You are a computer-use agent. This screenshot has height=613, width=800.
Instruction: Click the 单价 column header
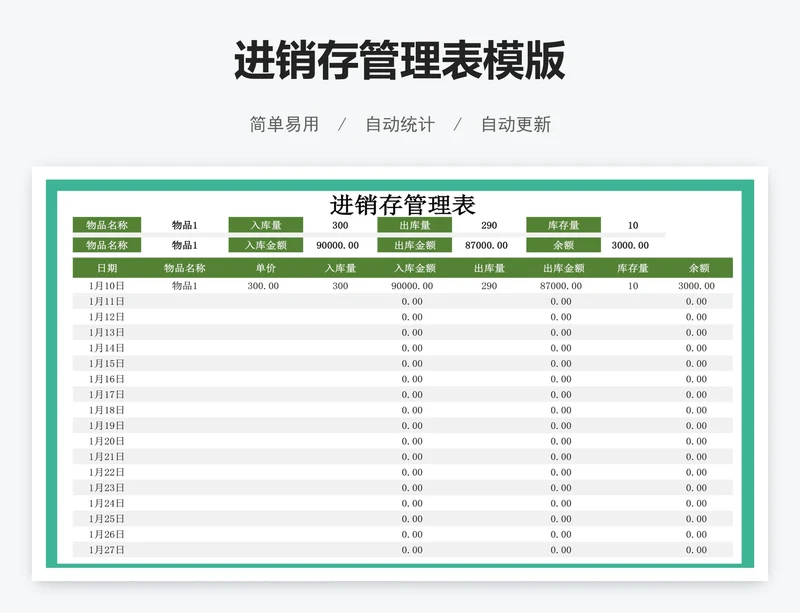[x=266, y=268]
